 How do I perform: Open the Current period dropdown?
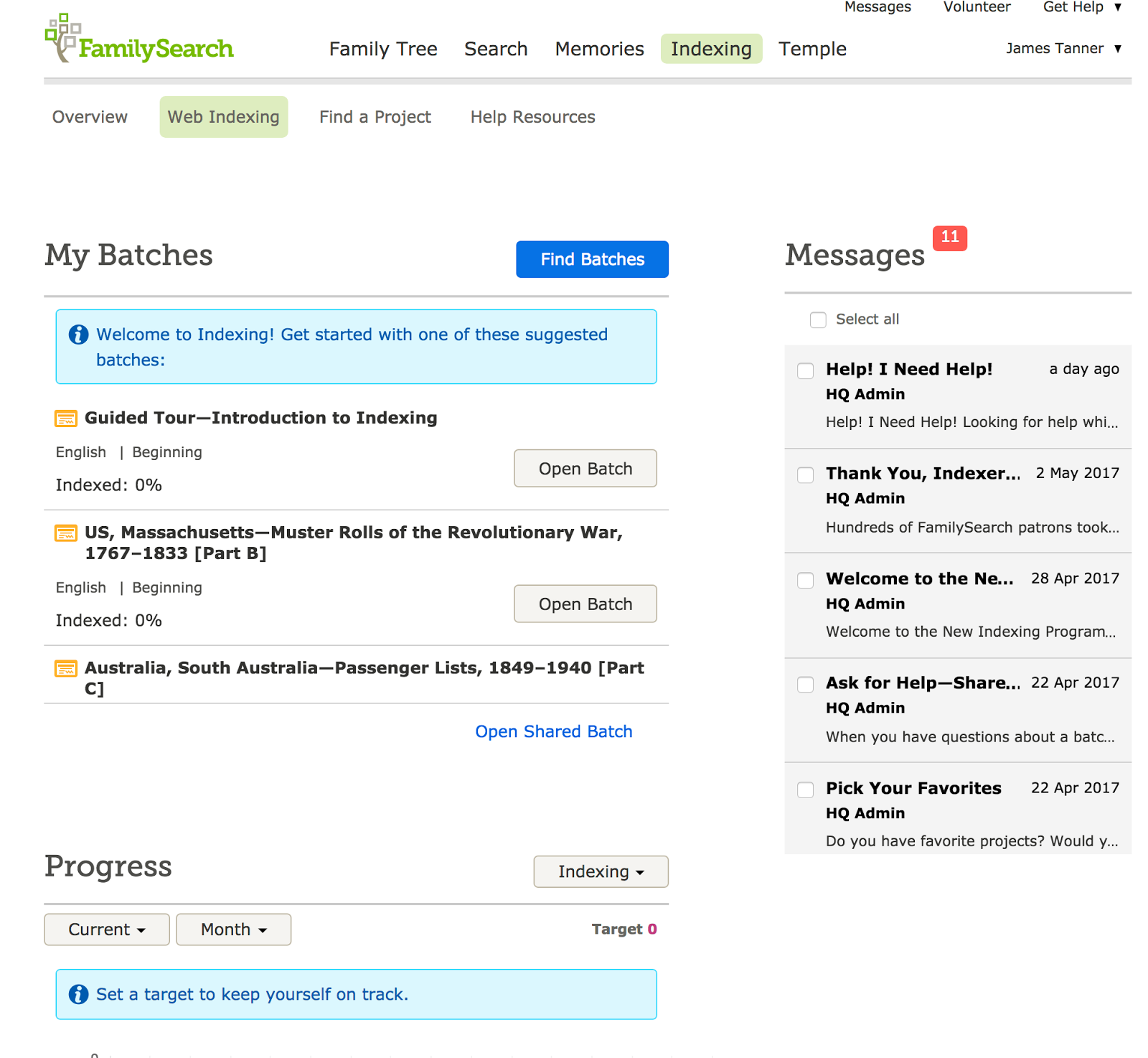pyautogui.click(x=107, y=930)
